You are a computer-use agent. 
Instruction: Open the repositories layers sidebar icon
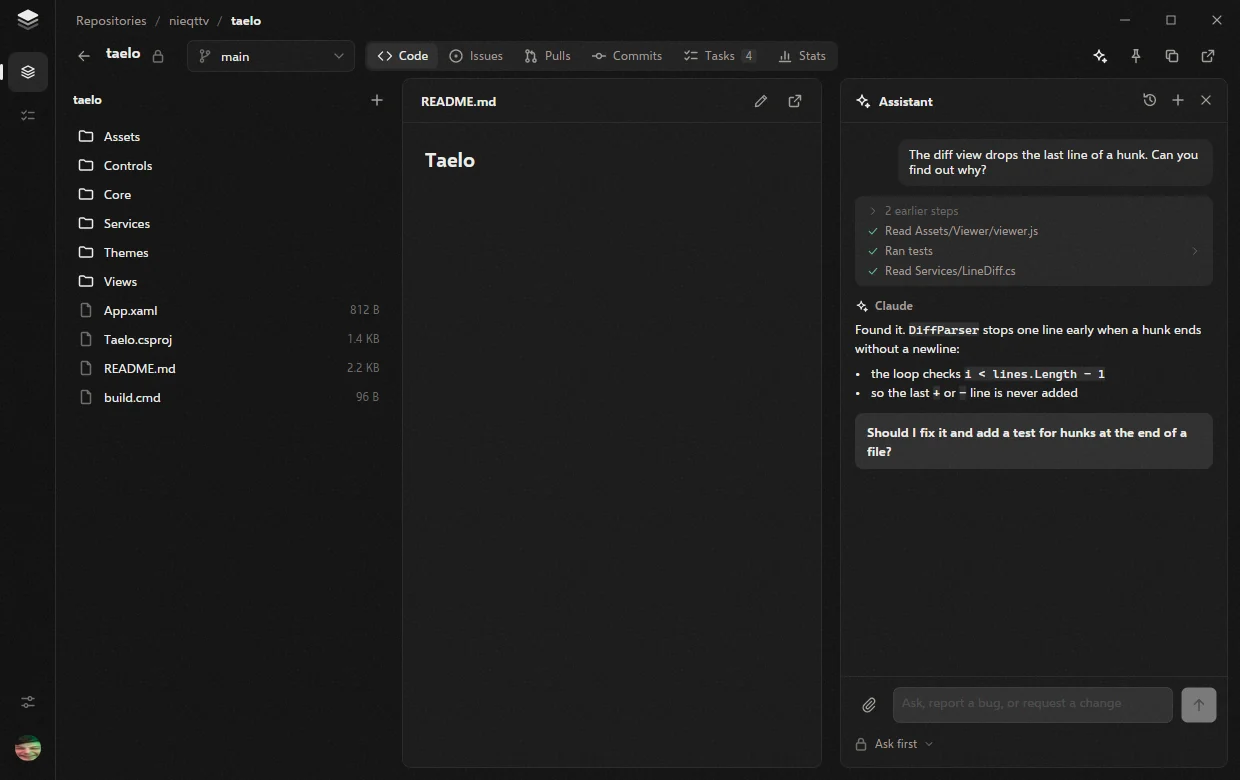coord(28,72)
